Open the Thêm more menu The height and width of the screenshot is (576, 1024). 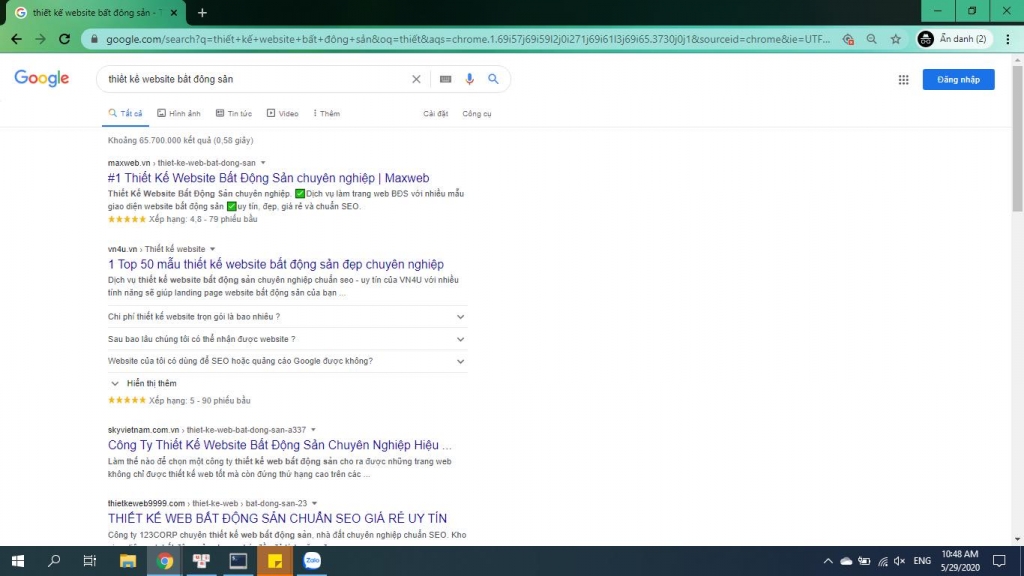[x=327, y=114]
